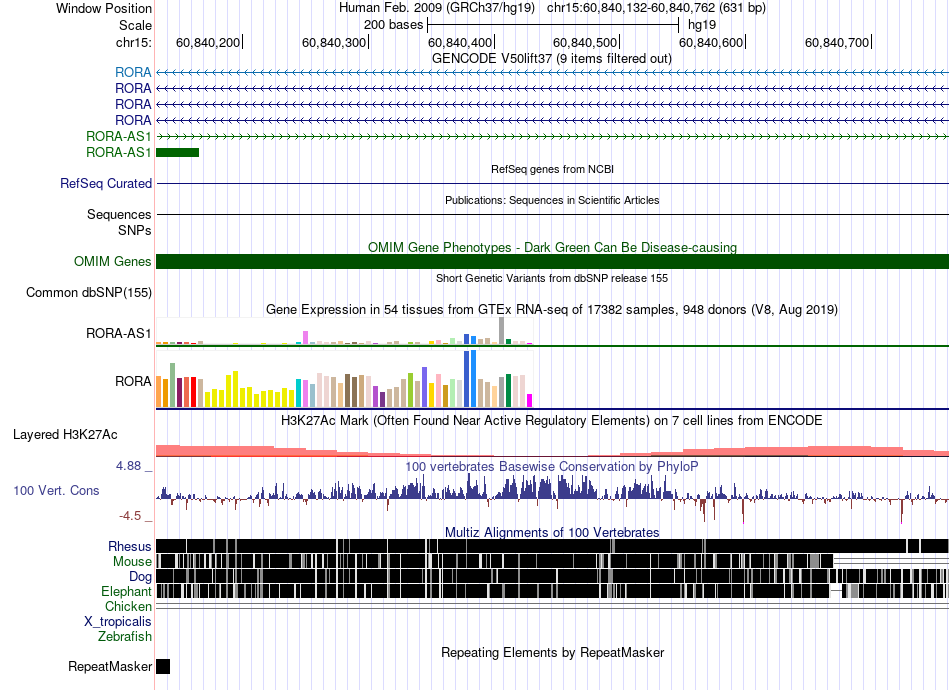Click the PhyloP conservation wiggle graph
950x690 pixels.
coord(552,497)
